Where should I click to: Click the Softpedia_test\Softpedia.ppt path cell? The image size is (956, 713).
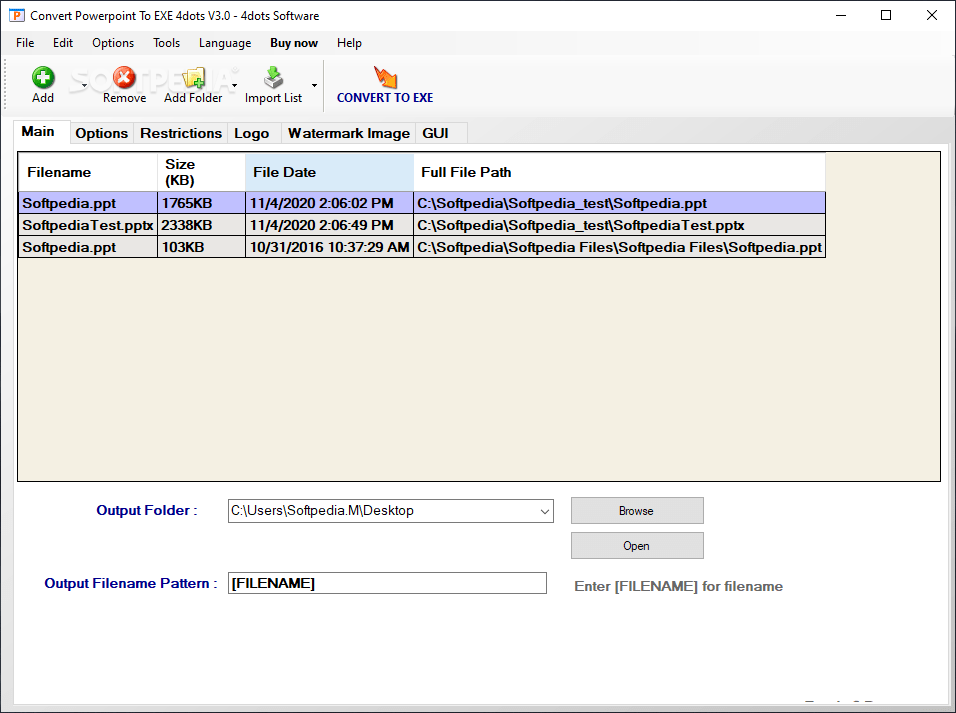click(619, 203)
